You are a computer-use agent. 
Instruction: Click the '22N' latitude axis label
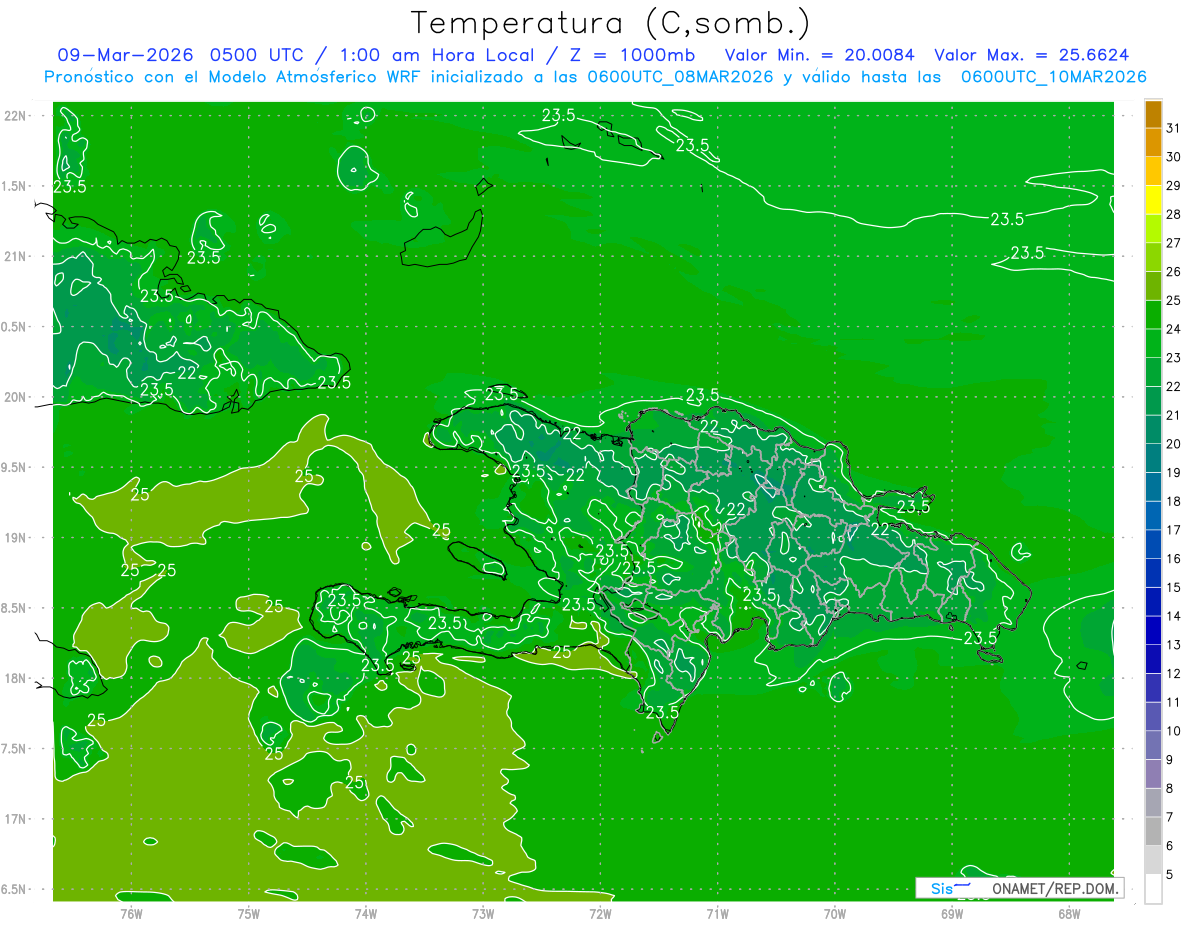tap(17, 115)
